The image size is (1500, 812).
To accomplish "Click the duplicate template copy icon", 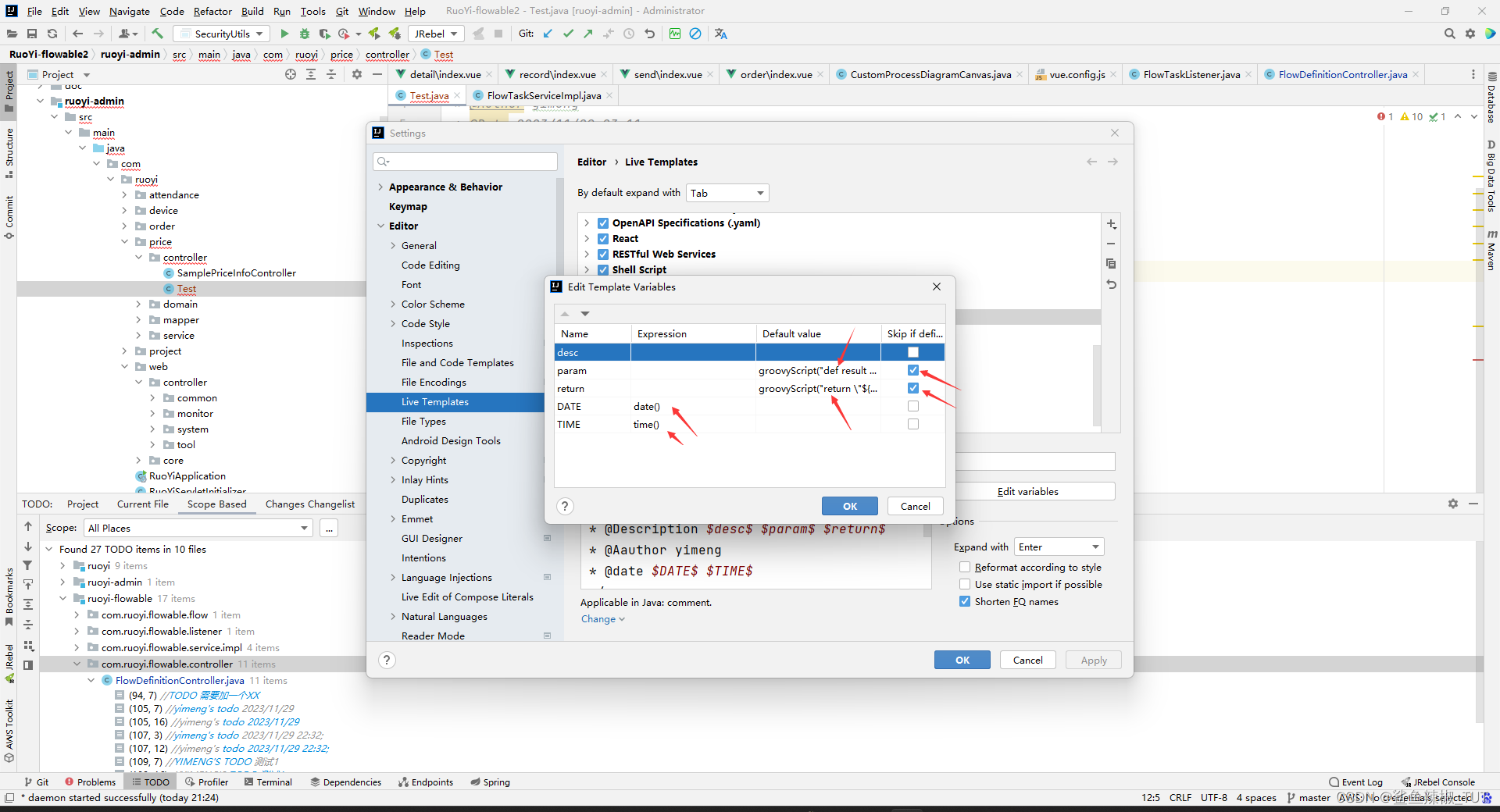I will coord(1111,264).
